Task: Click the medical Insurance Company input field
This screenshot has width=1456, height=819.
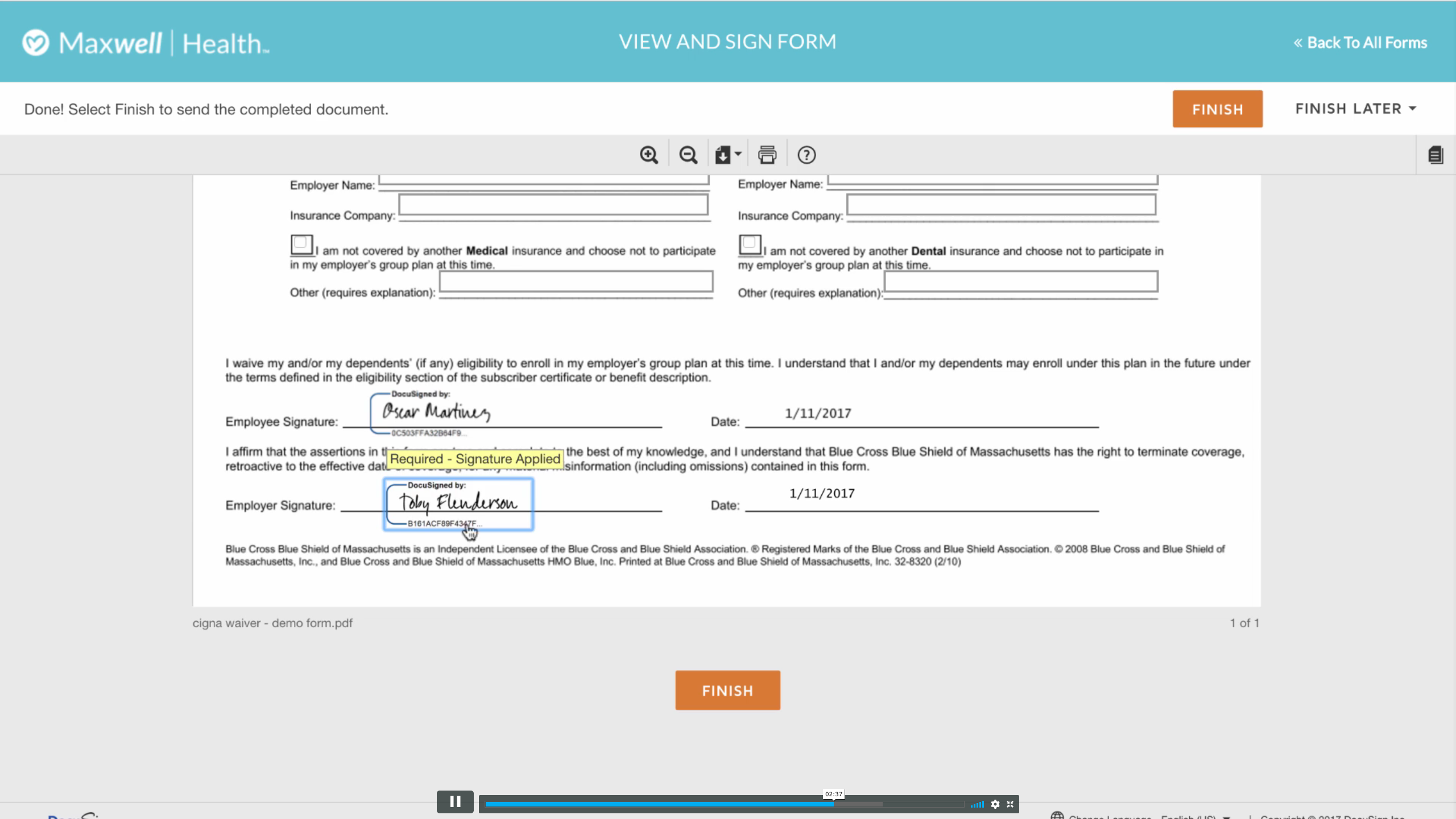Action: pos(553,205)
